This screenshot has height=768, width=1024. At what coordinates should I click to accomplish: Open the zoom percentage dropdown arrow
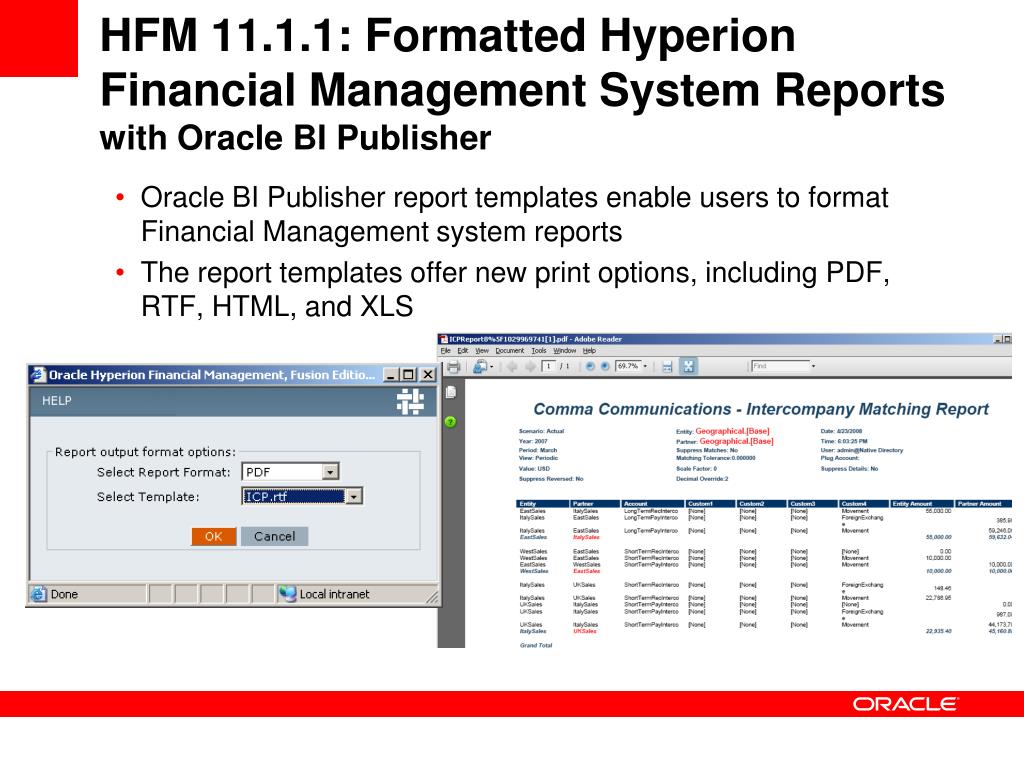tap(645, 366)
